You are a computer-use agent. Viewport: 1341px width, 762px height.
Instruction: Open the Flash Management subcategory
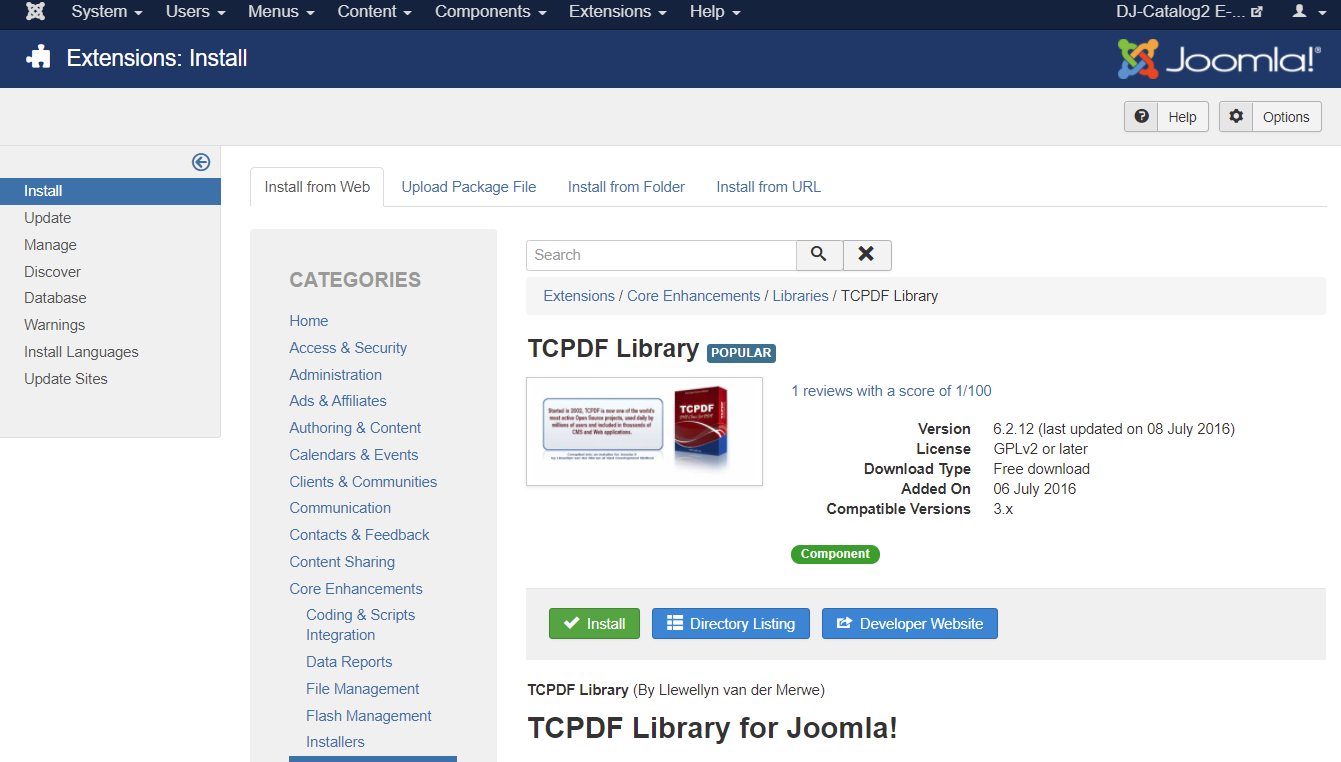point(369,716)
